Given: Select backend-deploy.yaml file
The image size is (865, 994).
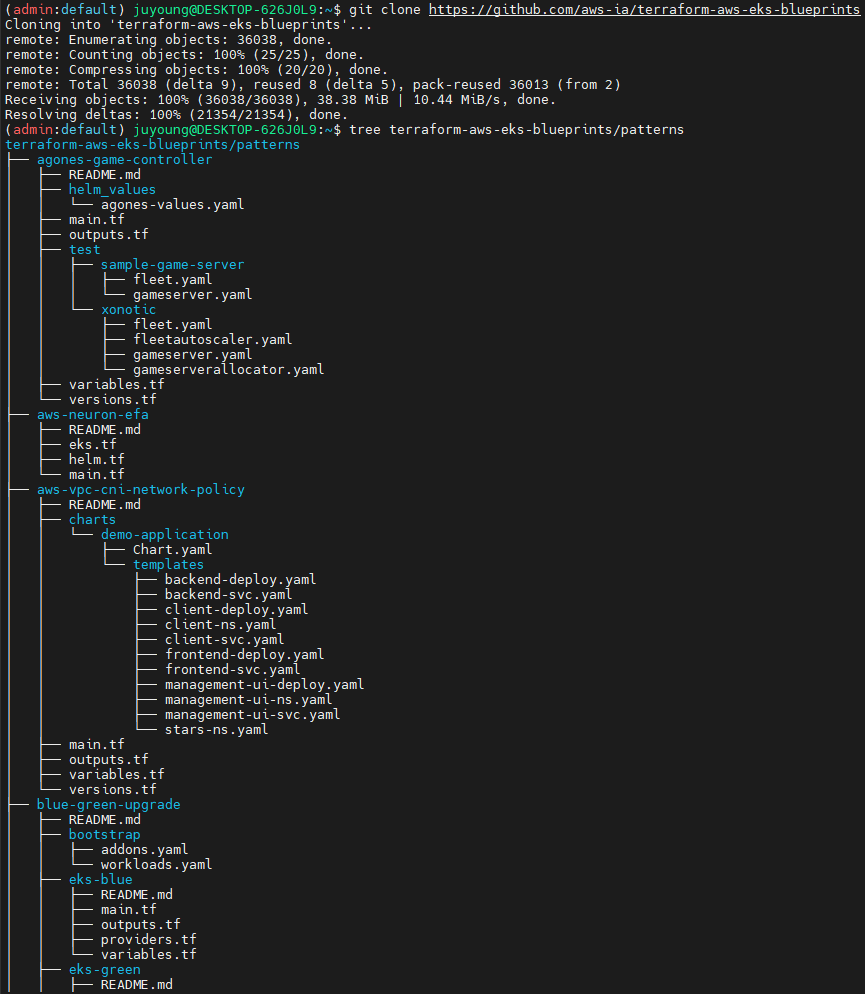Looking at the screenshot, I should [x=241, y=579].
